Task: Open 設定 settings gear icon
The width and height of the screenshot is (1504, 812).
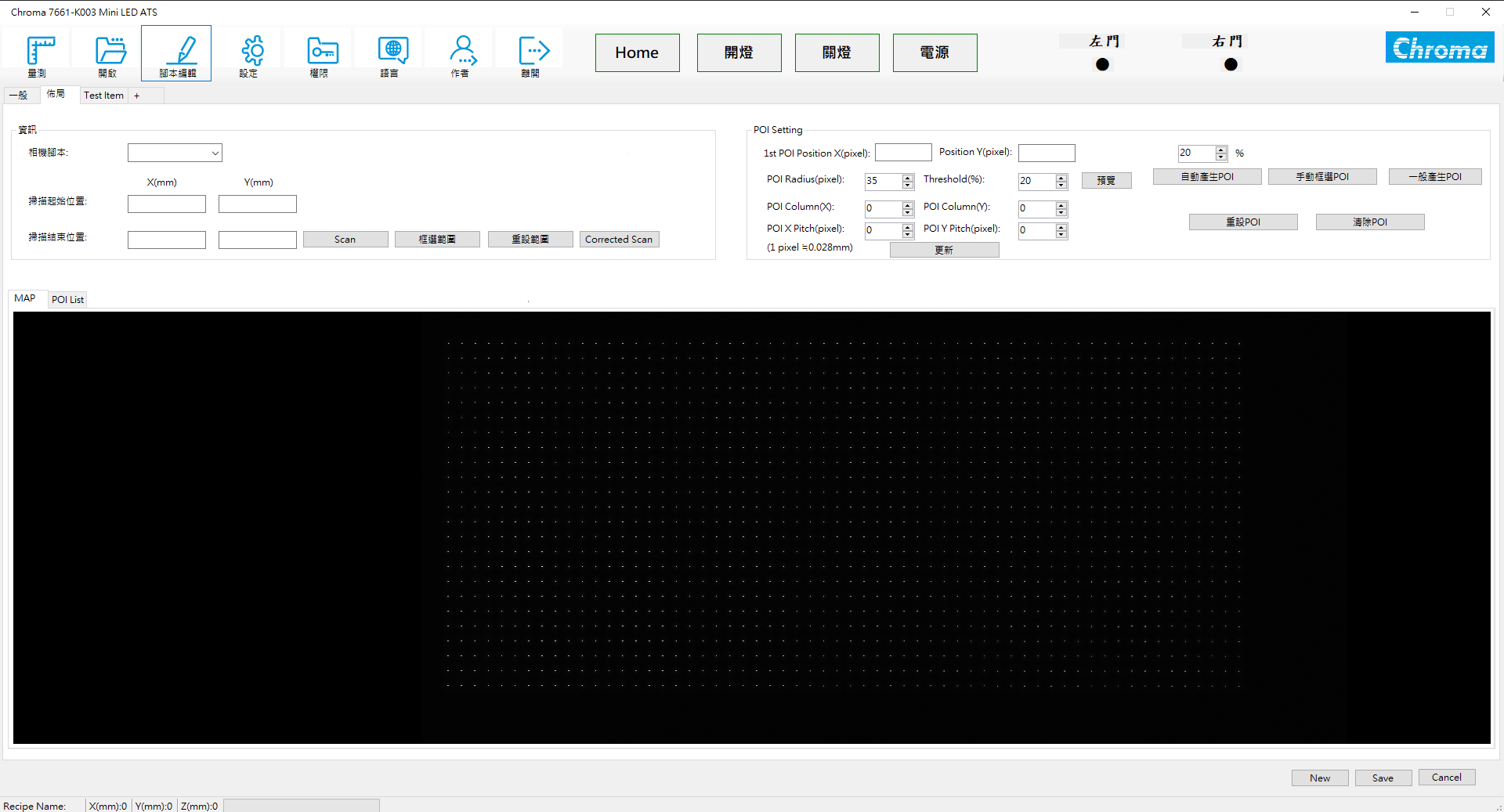Action: [248, 53]
